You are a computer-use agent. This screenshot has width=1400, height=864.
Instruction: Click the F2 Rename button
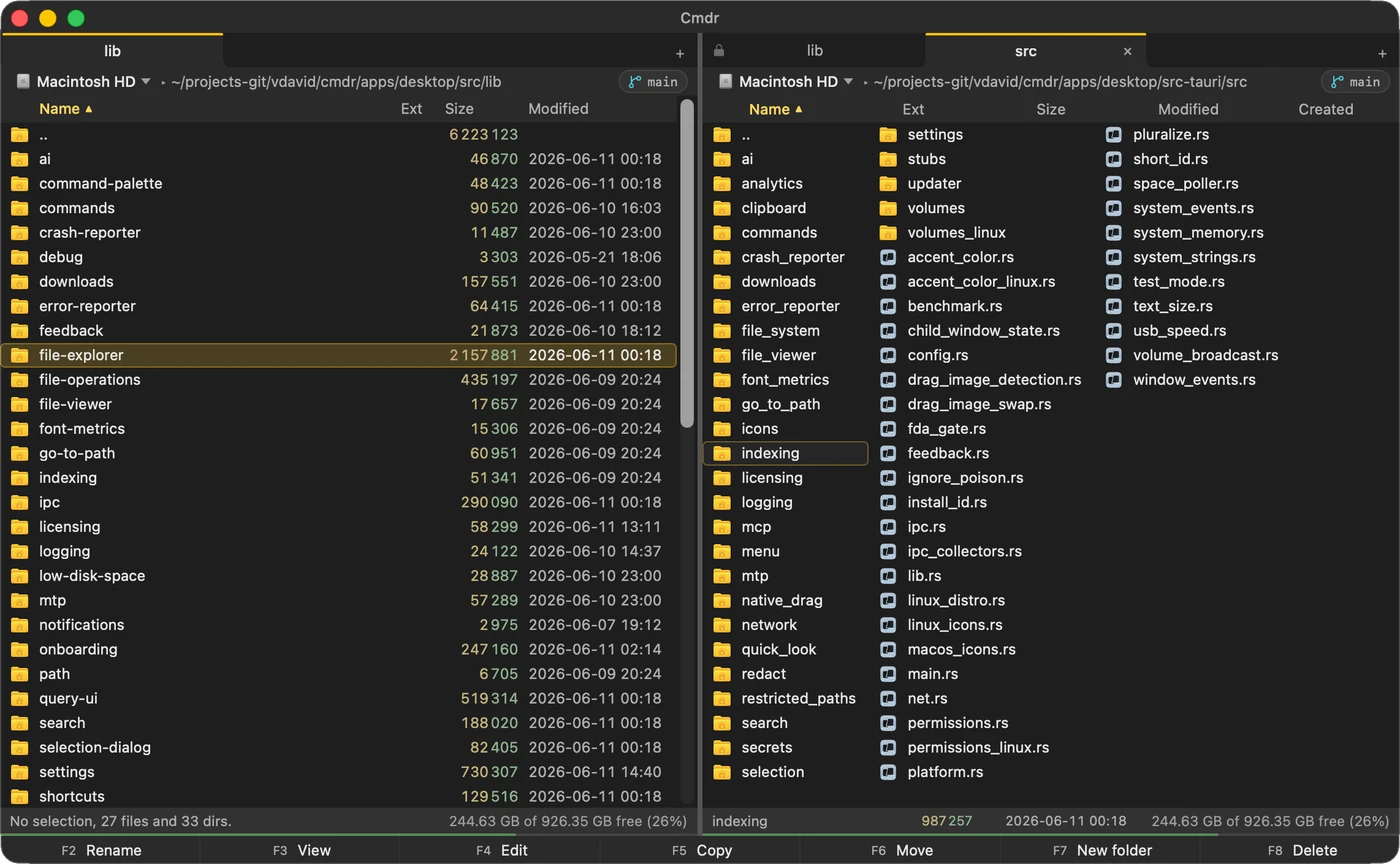coord(101,850)
